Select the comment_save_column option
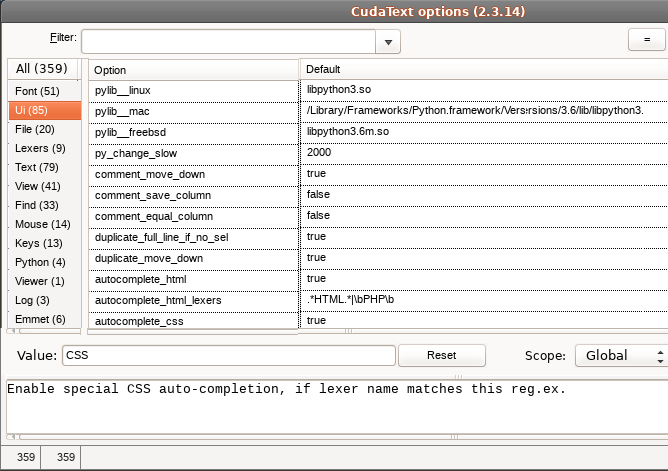The width and height of the screenshot is (668, 471). [x=194, y=195]
